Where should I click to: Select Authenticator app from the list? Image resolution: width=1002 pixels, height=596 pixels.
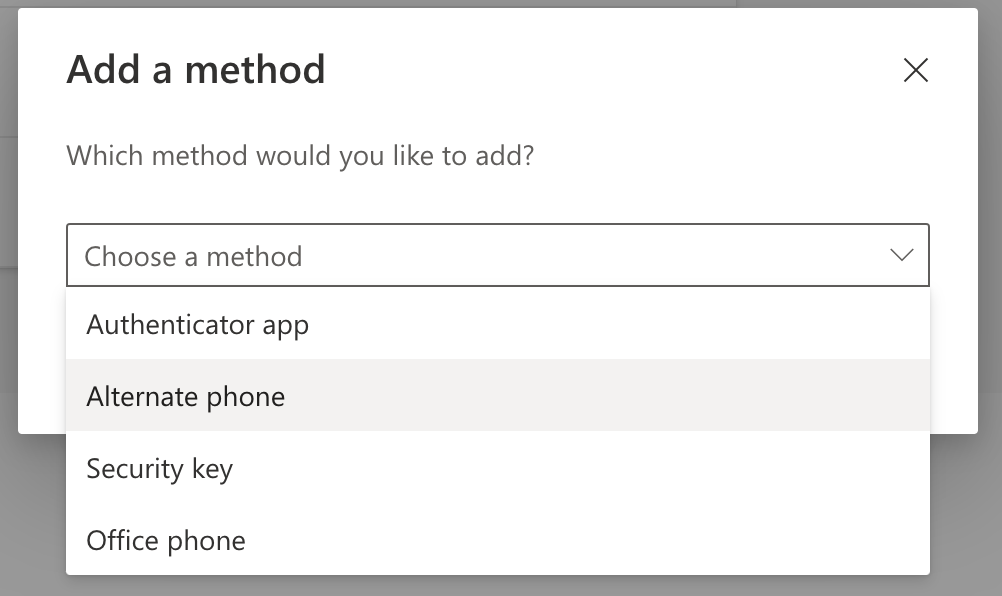(498, 324)
